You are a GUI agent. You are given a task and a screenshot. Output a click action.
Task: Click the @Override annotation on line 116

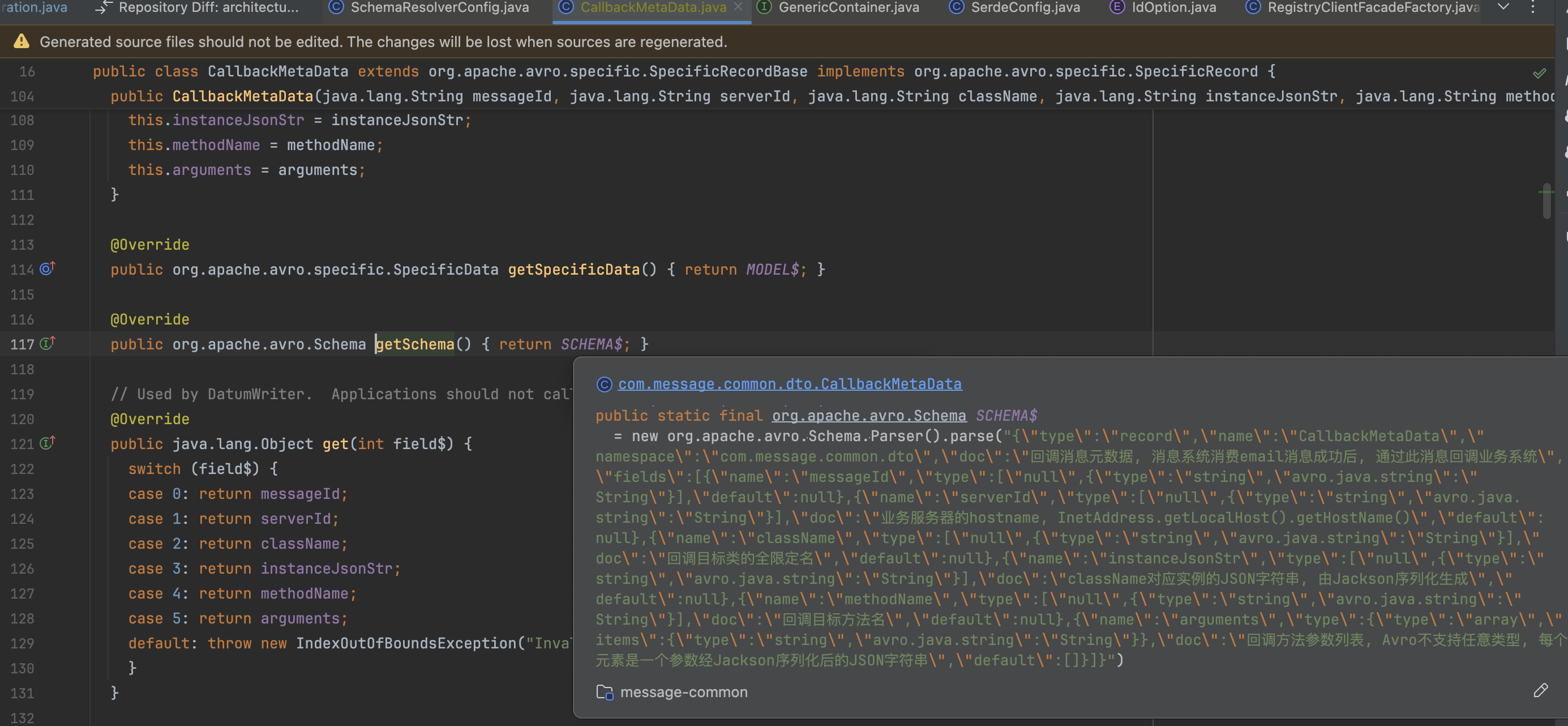coord(150,319)
